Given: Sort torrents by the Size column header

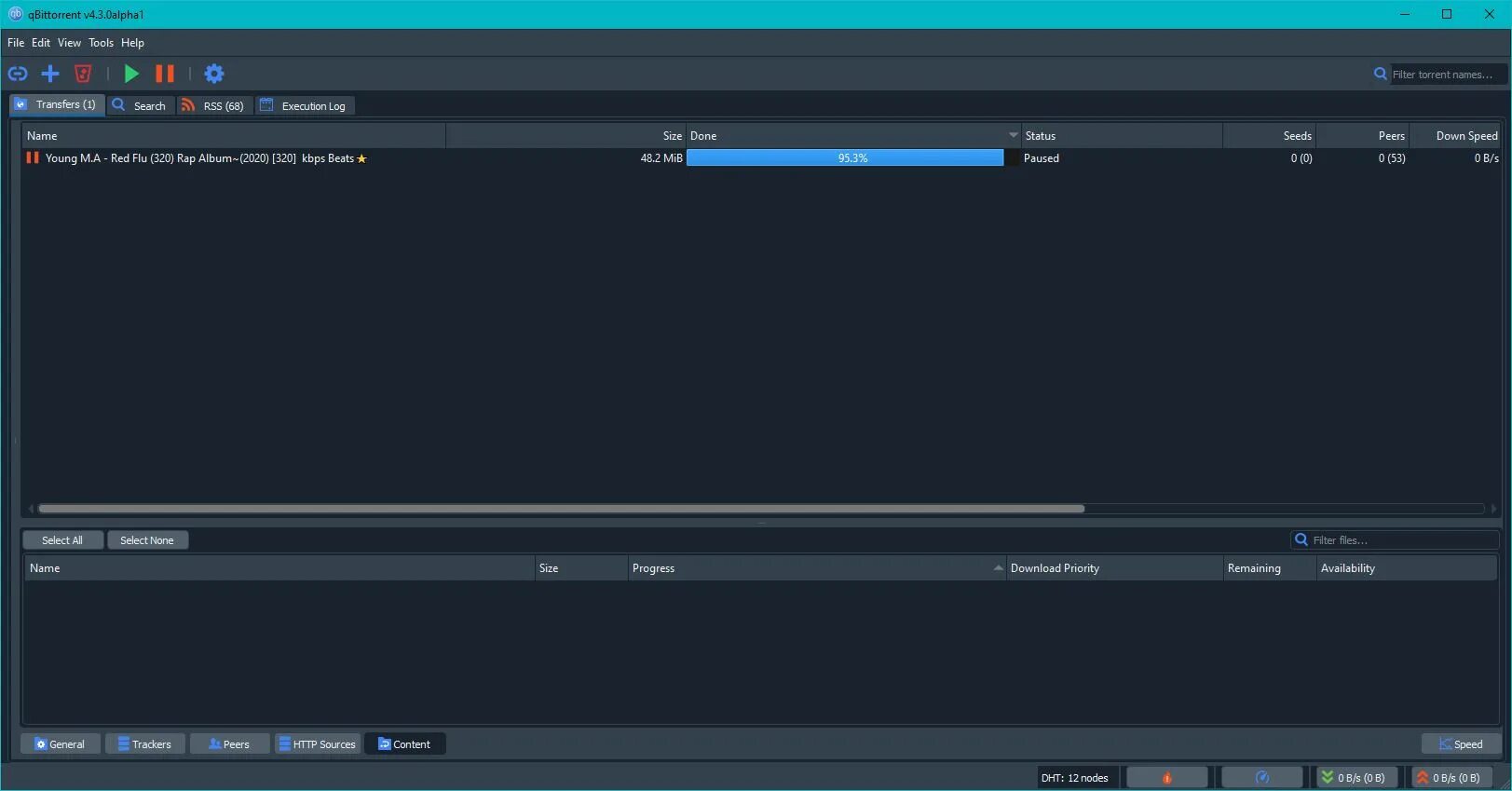Looking at the screenshot, I should point(565,136).
